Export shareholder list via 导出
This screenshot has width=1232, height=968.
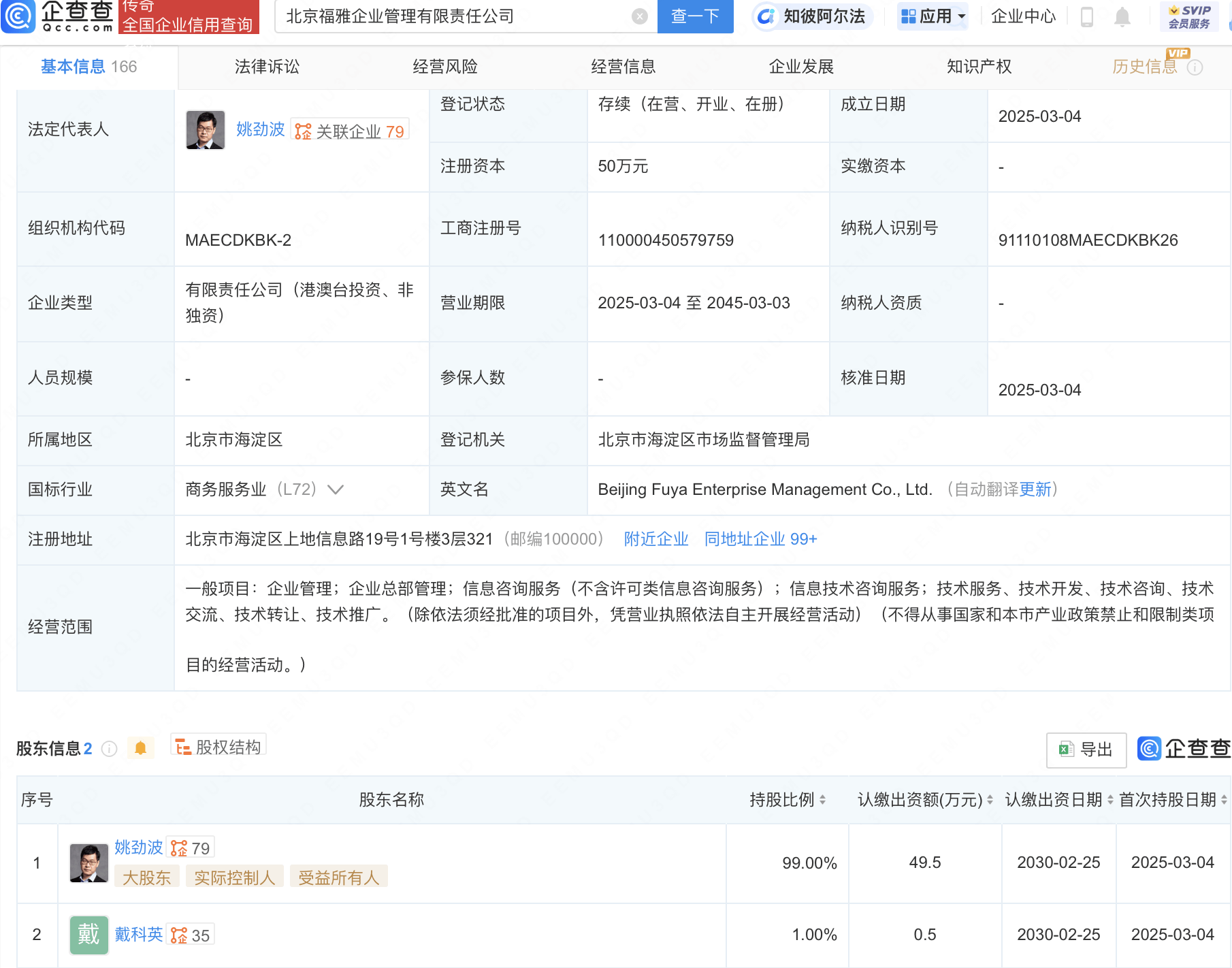[1086, 749]
